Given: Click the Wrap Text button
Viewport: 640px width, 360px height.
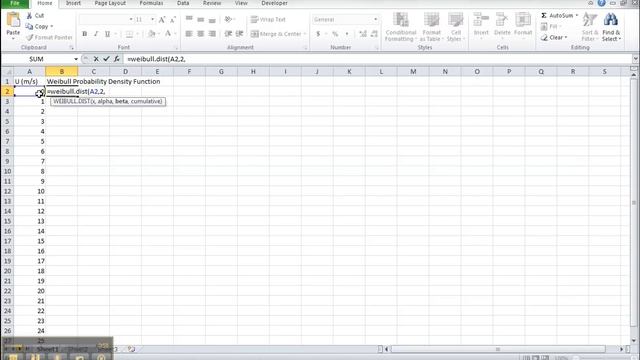Looking at the screenshot, I should pyautogui.click(x=268, y=20).
